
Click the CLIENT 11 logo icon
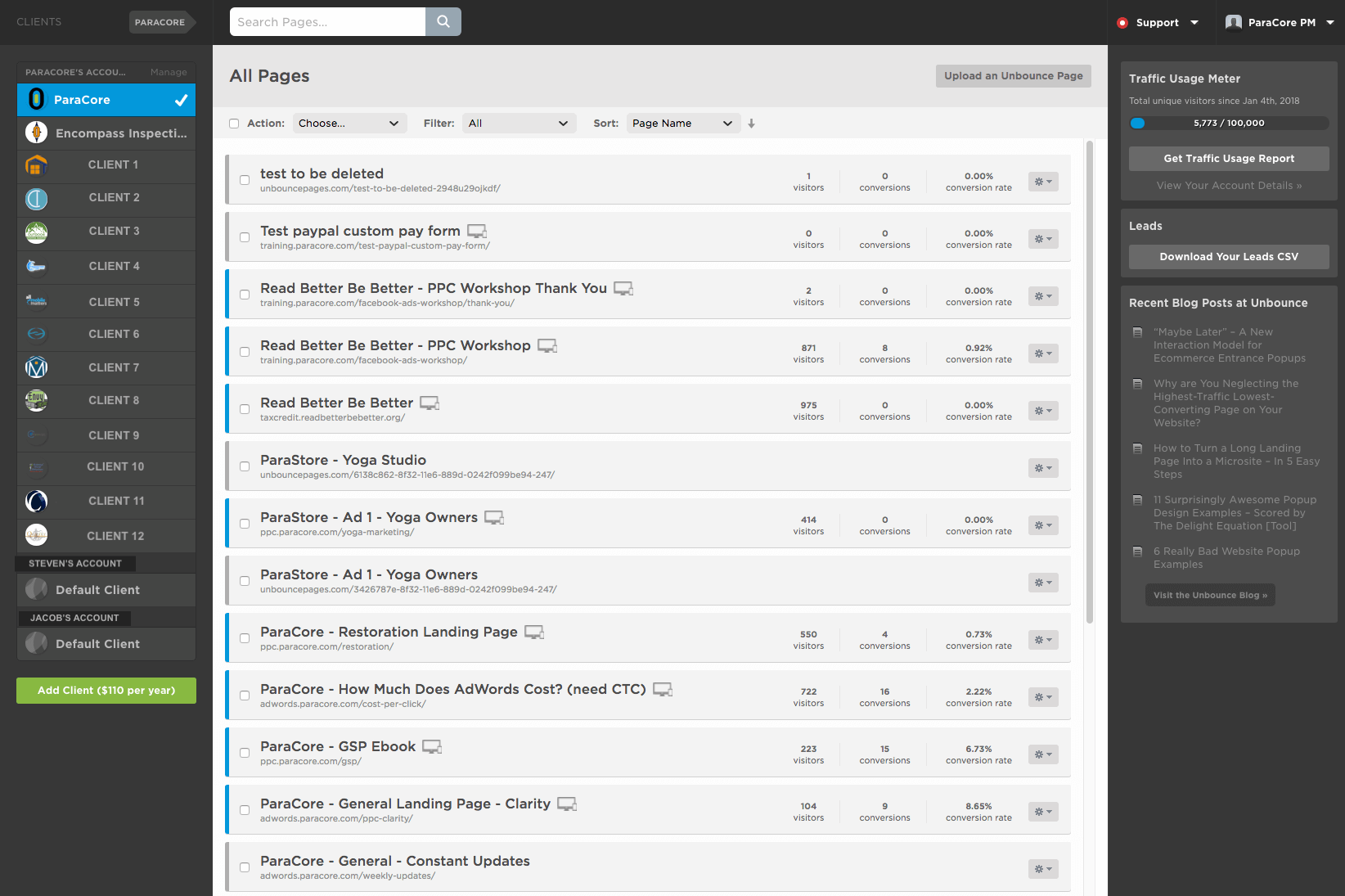point(36,501)
